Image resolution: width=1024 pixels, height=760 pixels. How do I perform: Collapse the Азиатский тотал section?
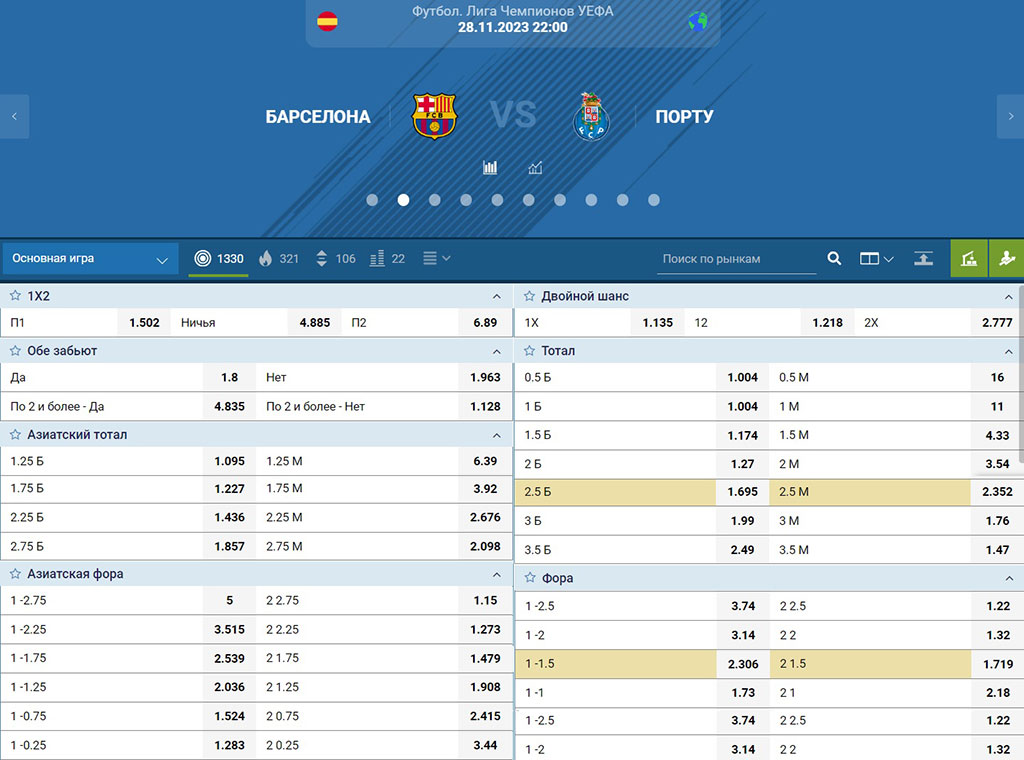click(497, 435)
